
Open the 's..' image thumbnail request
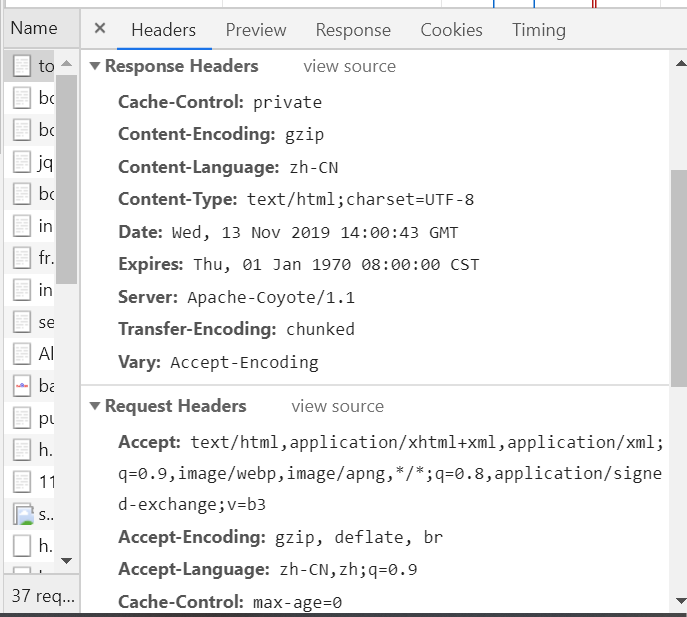[22, 514]
